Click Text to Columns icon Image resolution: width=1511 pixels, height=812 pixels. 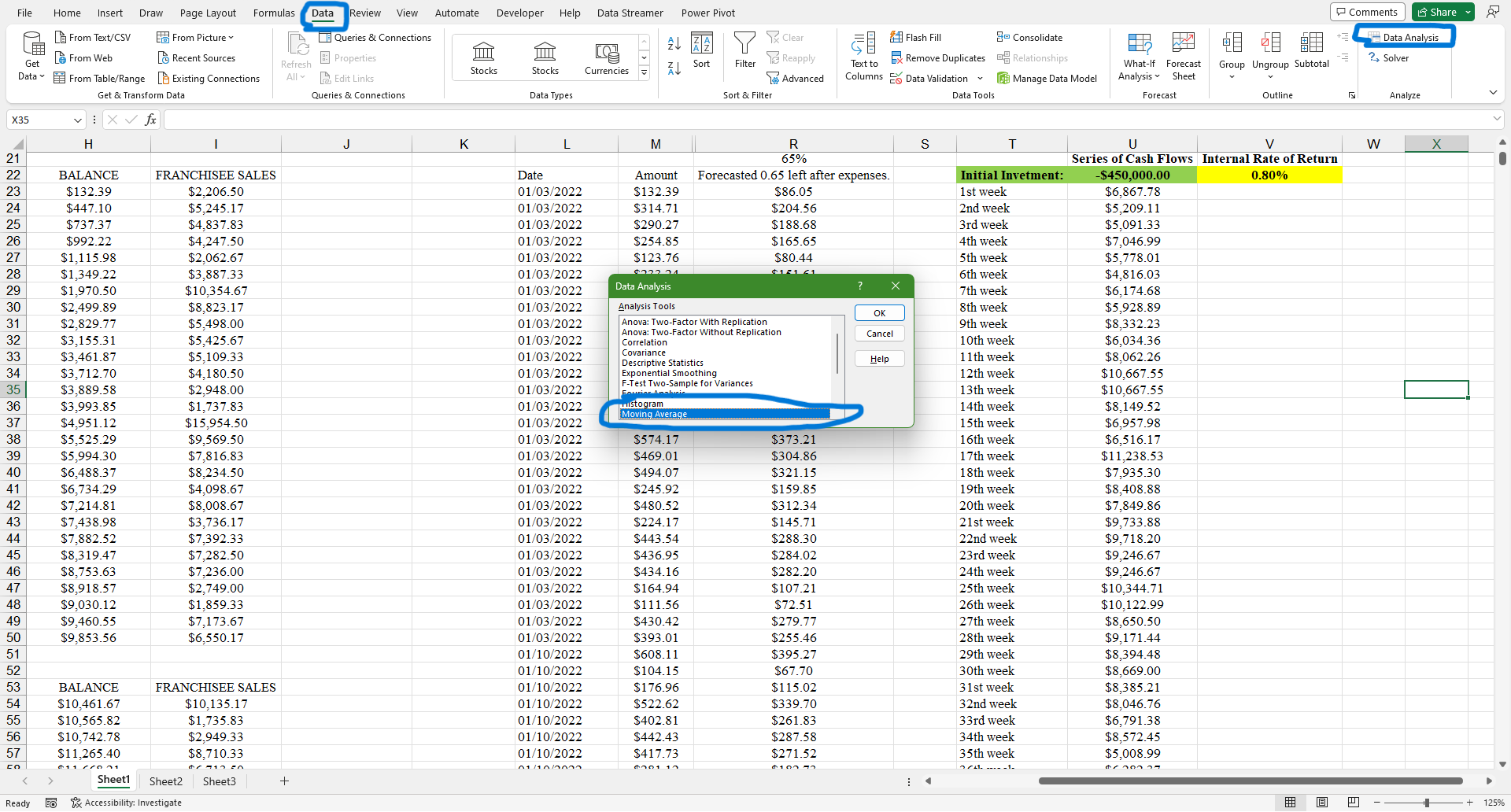pos(863,56)
